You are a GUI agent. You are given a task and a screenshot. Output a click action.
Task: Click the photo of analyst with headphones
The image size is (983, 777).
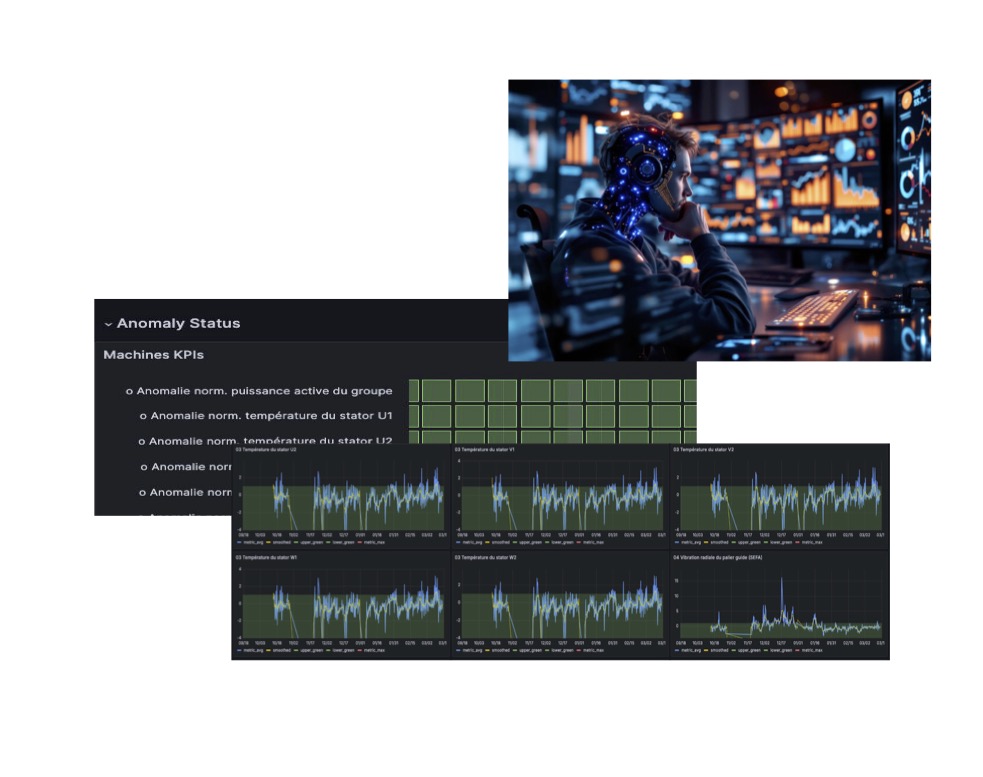[719, 220]
